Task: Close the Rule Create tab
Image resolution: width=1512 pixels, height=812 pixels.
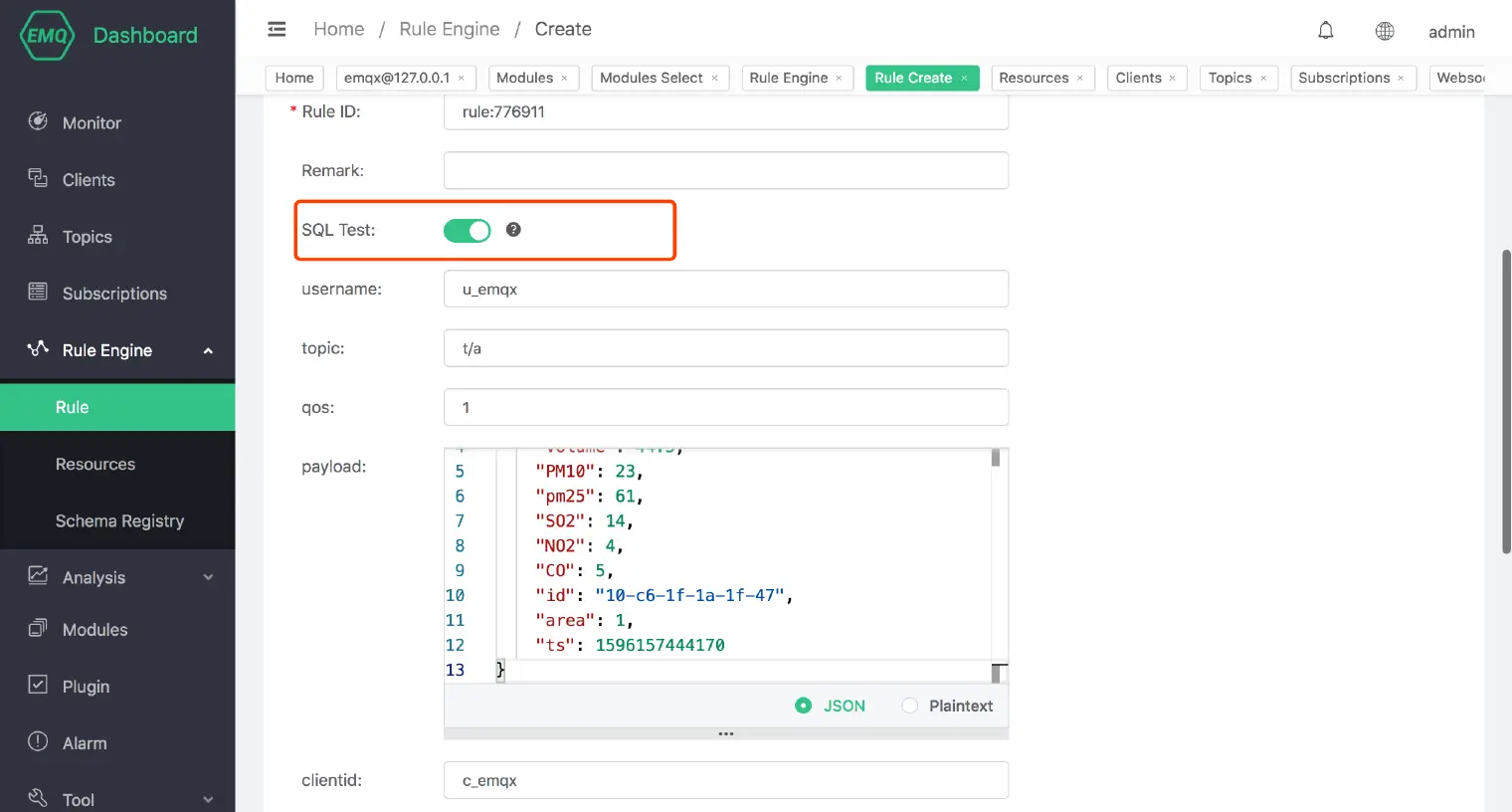Action: click(964, 79)
